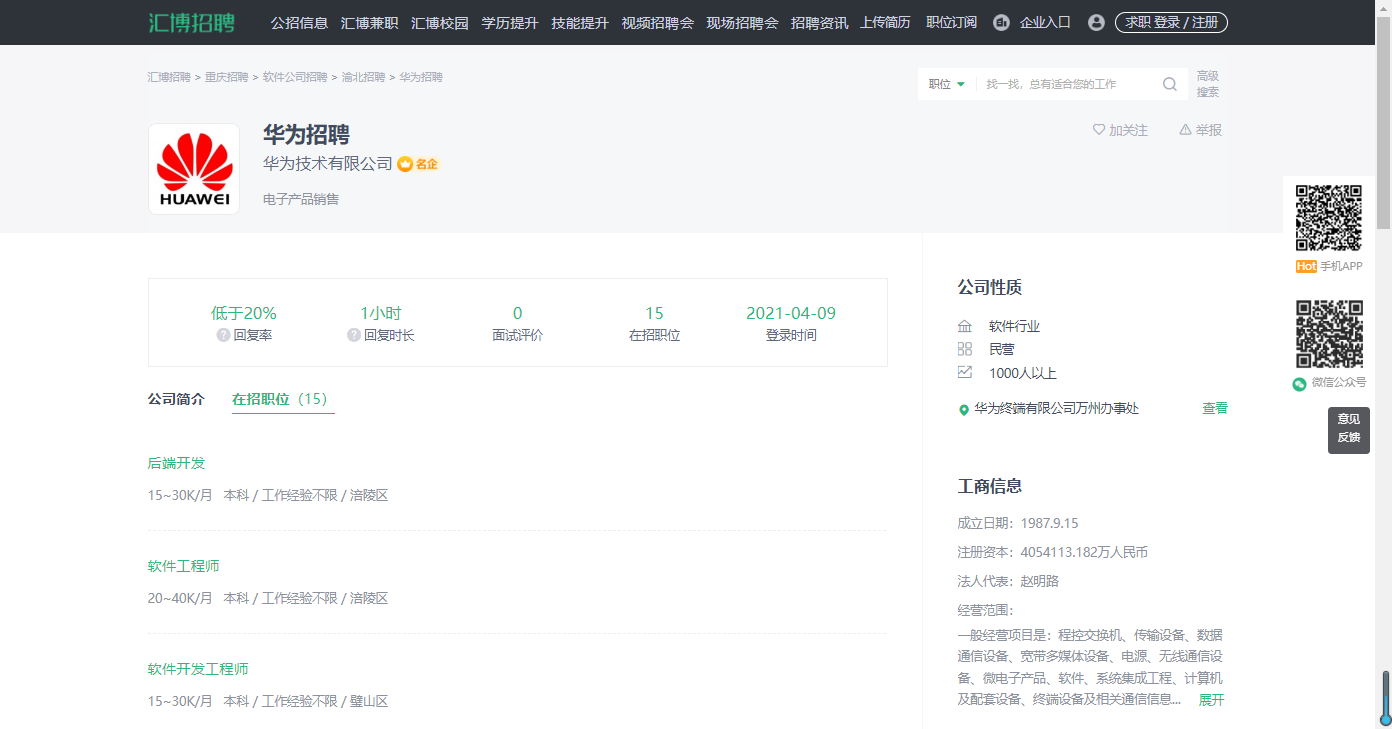1392x729 pixels.
Task: Click the 回复时长 question mark icon
Action: (x=354, y=335)
